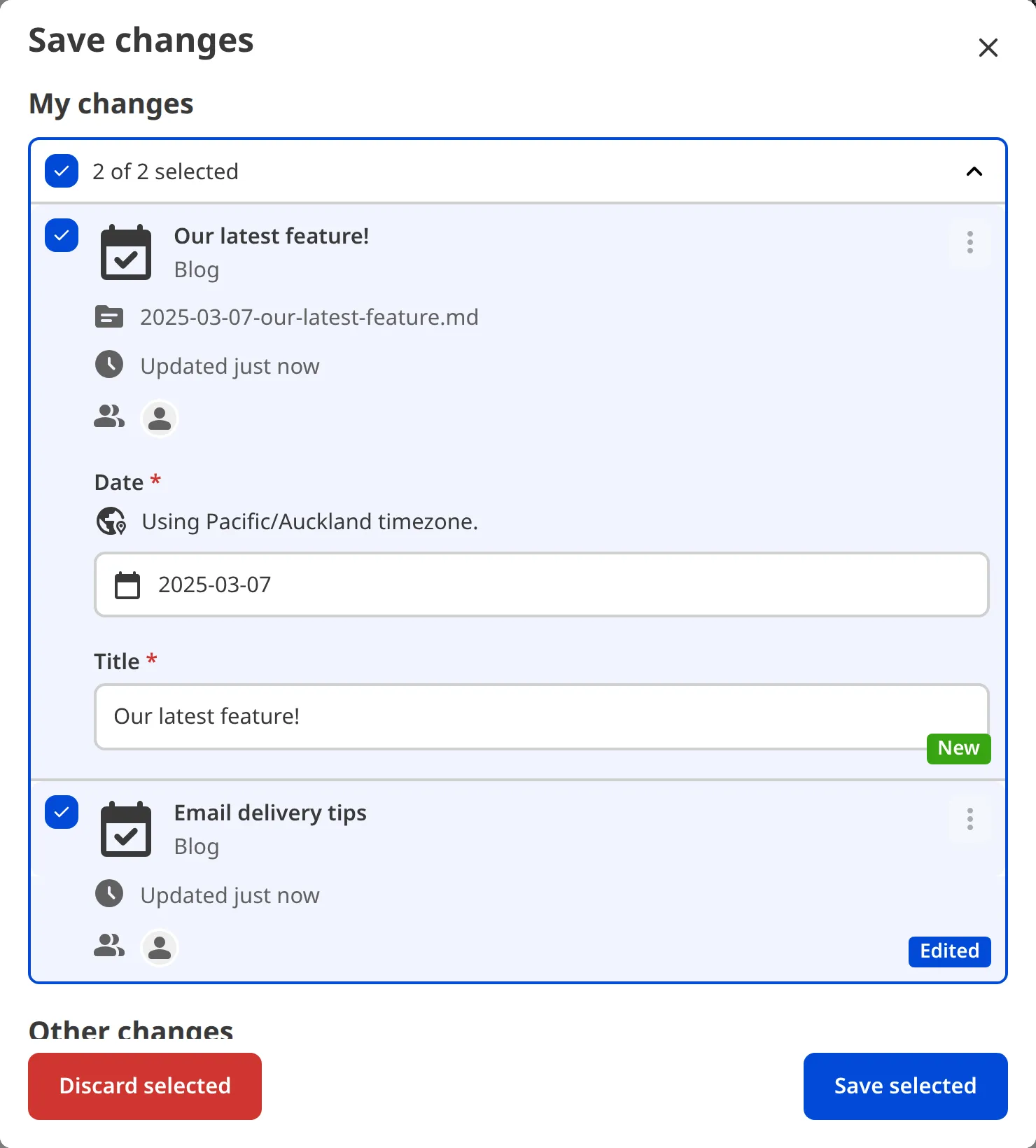Click the Discard selected button
Viewport: 1036px width, 1148px height.
[145, 1086]
